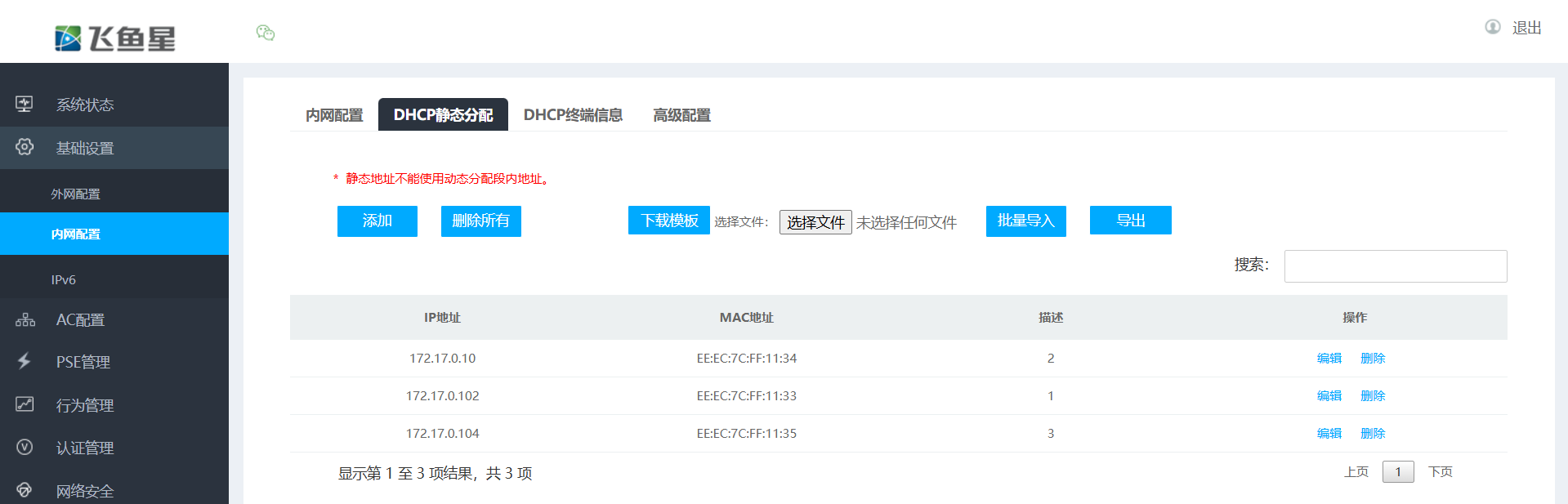1568x504 pixels.
Task: Open the 高级配置 tab
Action: [x=681, y=115]
